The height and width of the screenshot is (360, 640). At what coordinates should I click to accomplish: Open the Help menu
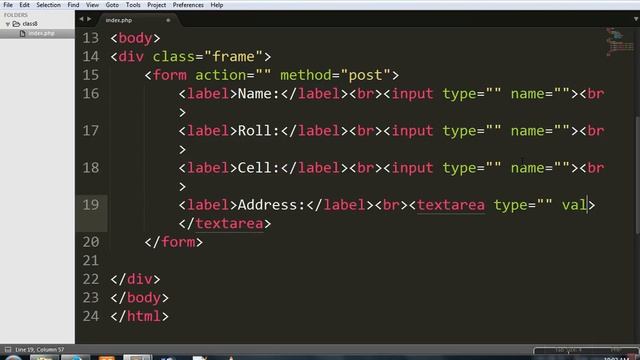click(x=216, y=5)
